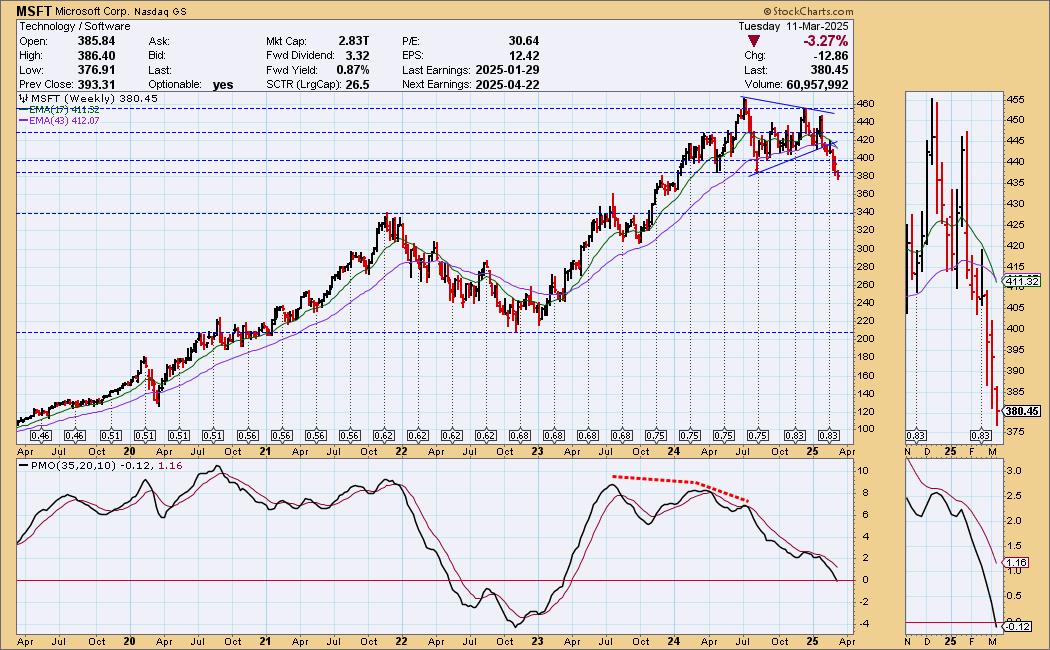Image resolution: width=1050 pixels, height=650 pixels.
Task: Click the Ask label in the quote header
Action: tap(159, 41)
